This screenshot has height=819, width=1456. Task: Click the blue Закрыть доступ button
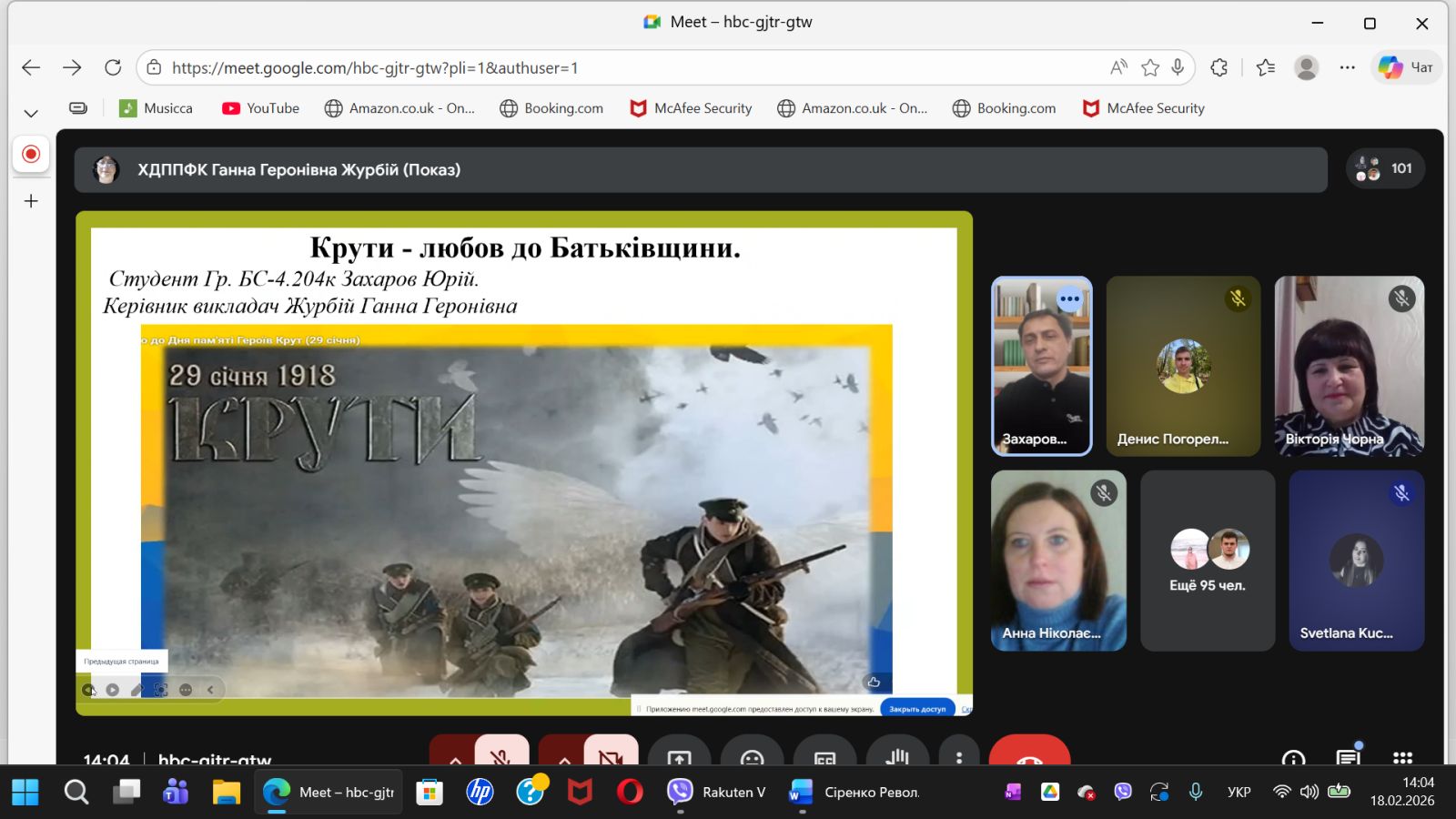tap(916, 709)
